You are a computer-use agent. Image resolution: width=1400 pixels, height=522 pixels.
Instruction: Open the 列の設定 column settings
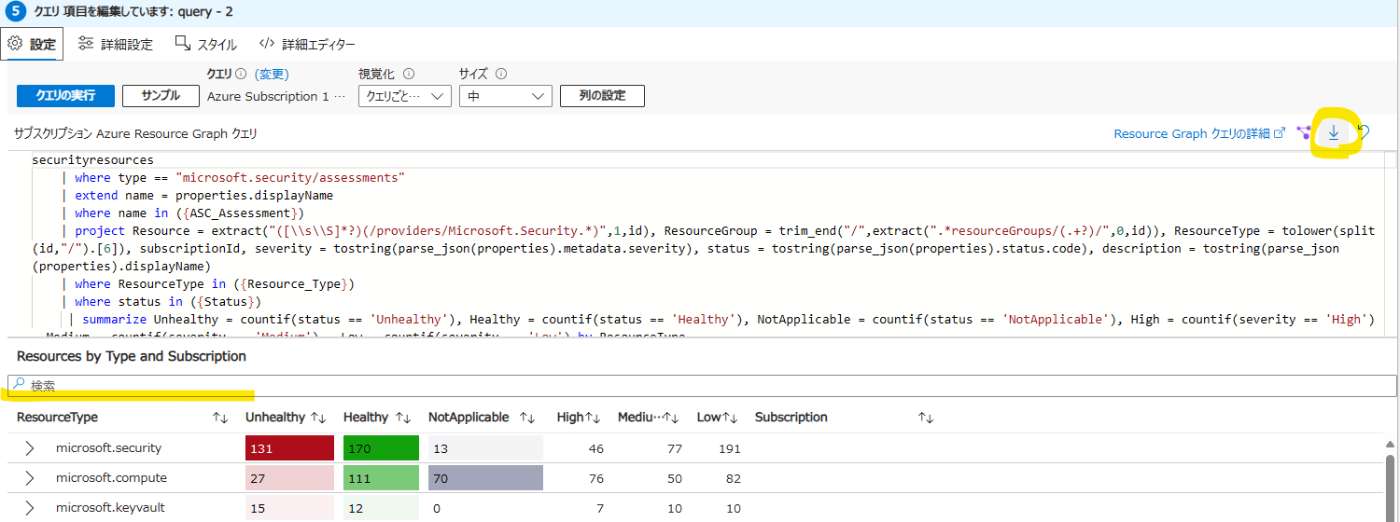[x=602, y=96]
